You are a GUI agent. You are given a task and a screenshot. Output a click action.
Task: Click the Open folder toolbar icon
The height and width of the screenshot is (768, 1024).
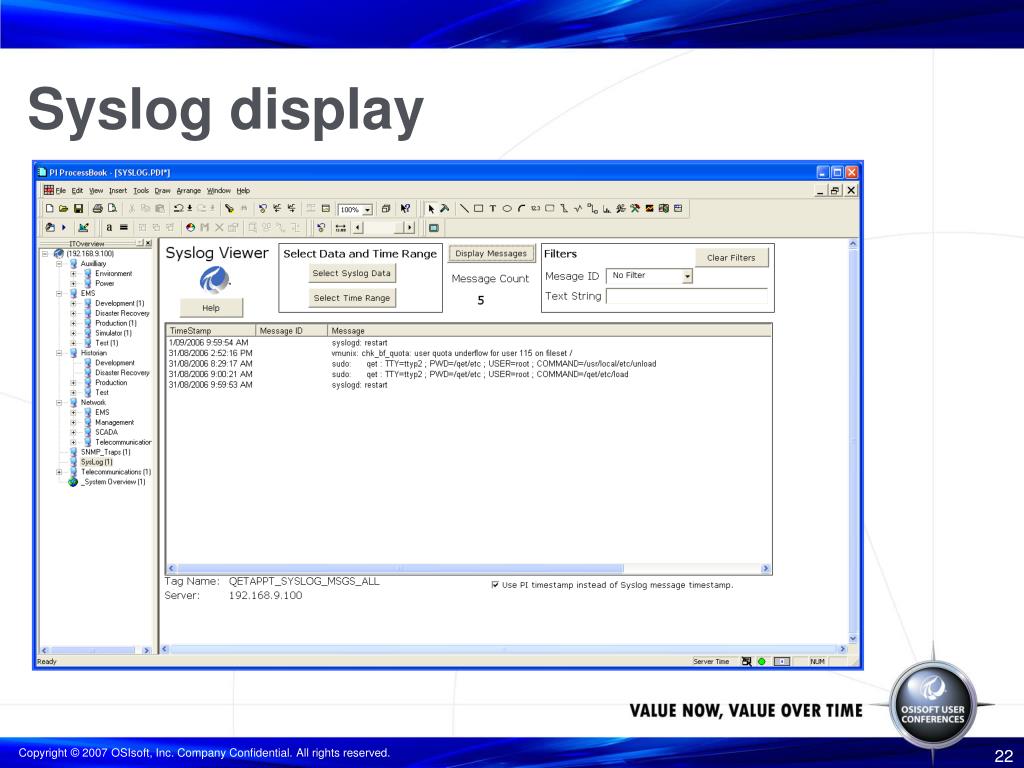coord(63,209)
